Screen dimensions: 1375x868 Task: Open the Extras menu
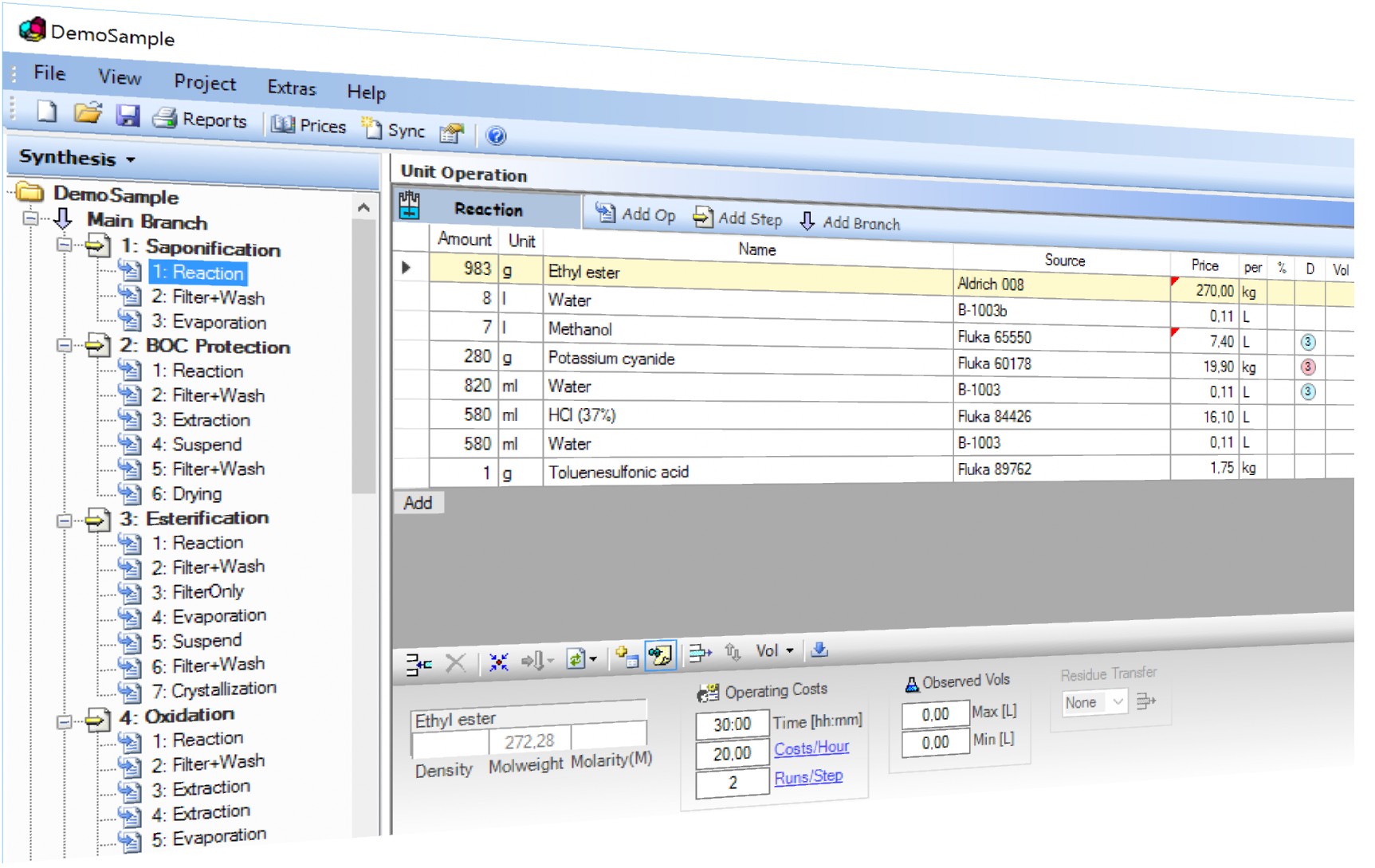(292, 88)
